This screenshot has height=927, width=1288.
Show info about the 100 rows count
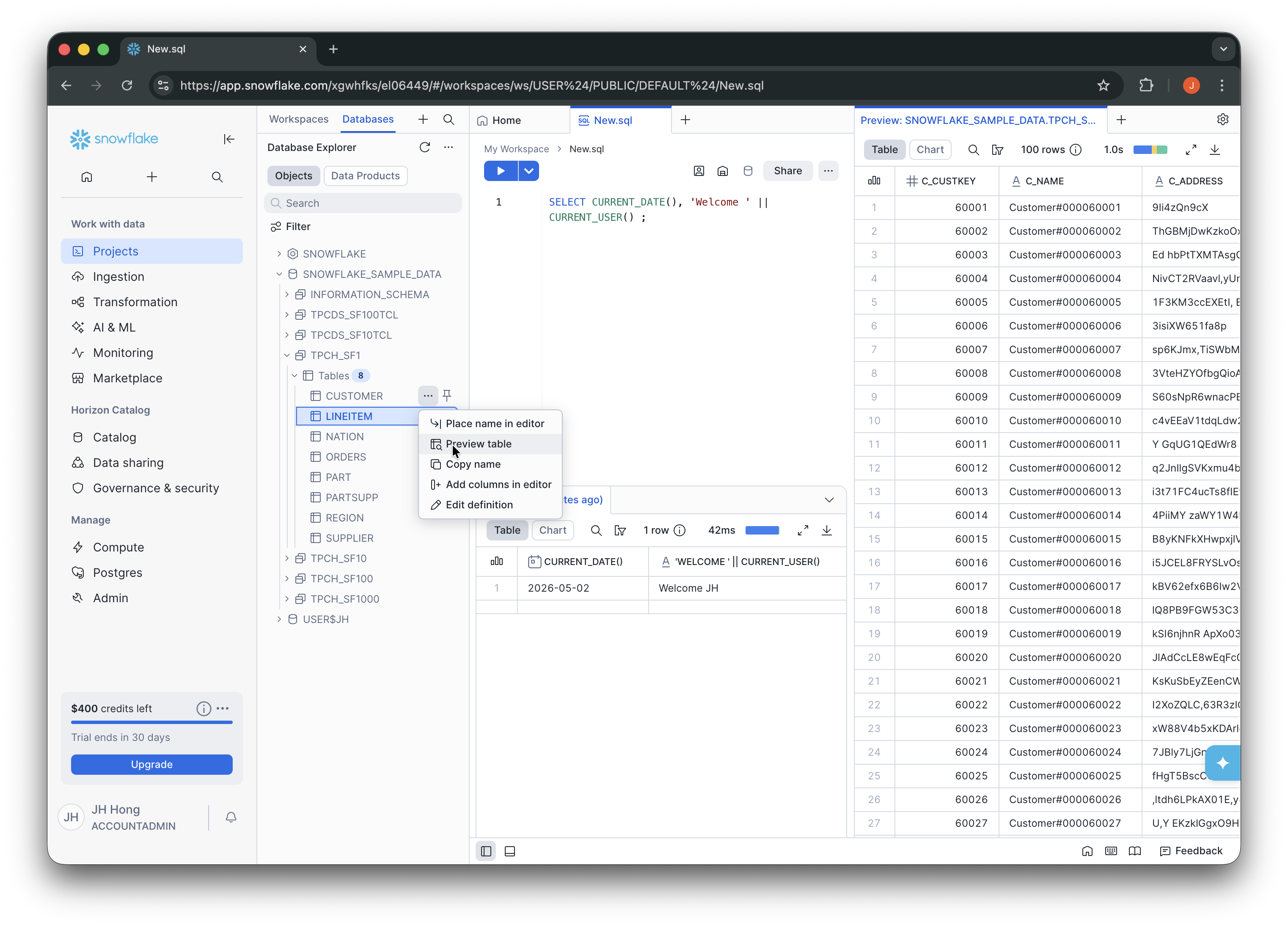coord(1076,150)
